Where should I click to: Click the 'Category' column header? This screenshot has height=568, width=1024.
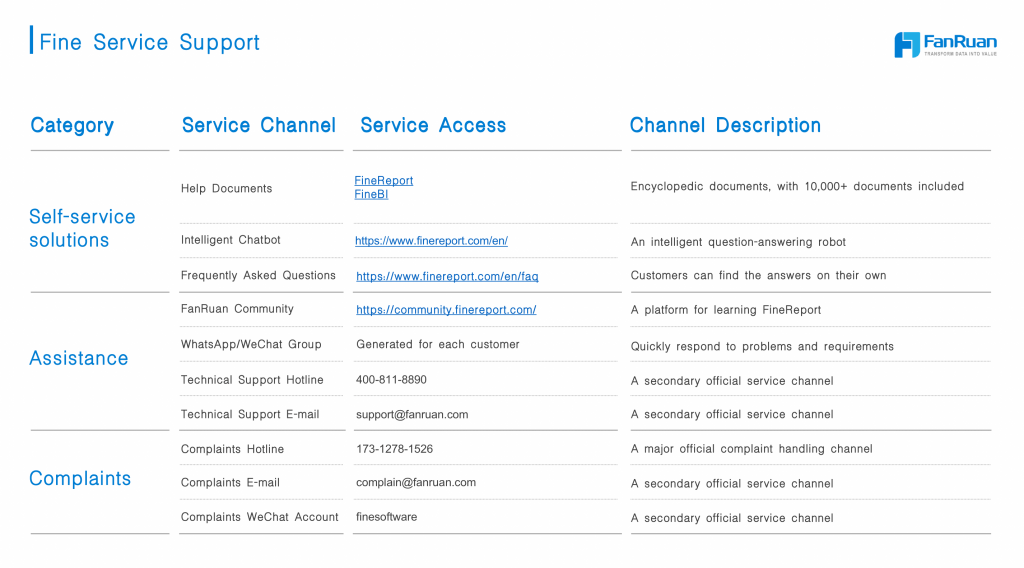tap(72, 125)
